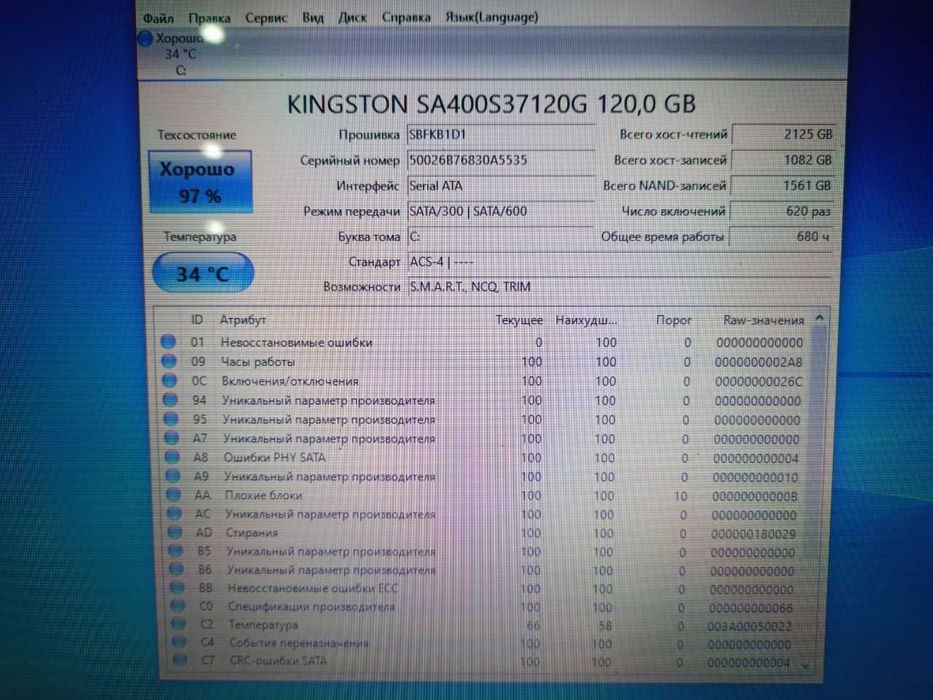Open the Файл menu

pos(158,18)
